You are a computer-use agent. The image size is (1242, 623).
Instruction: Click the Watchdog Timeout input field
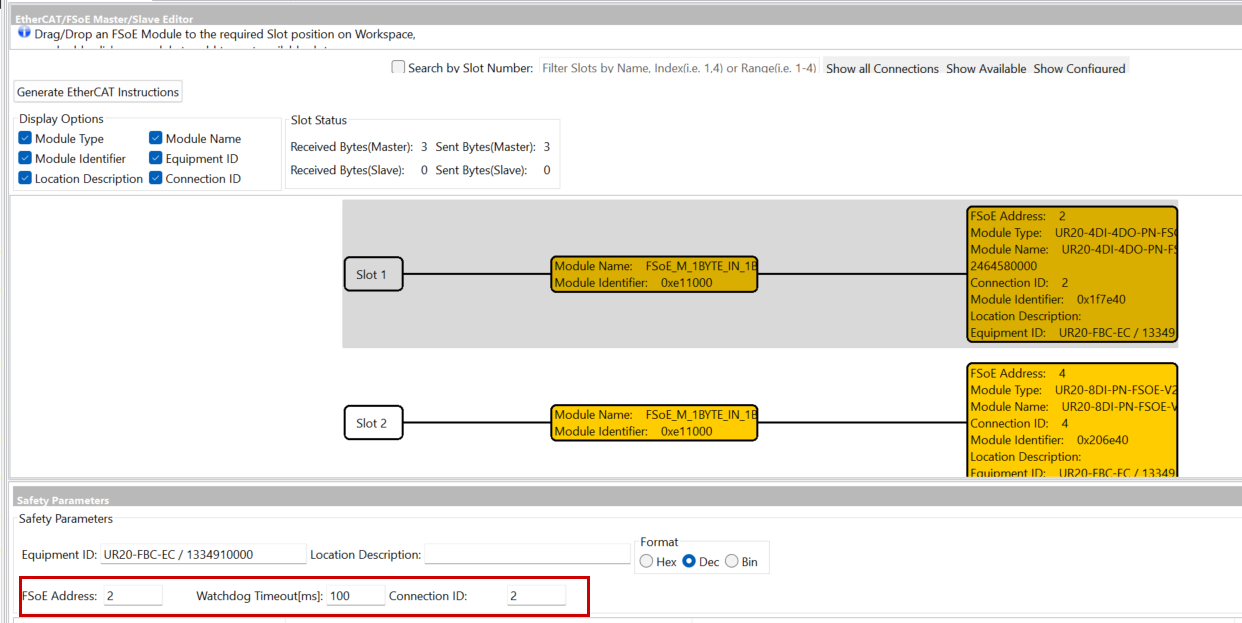pos(355,596)
